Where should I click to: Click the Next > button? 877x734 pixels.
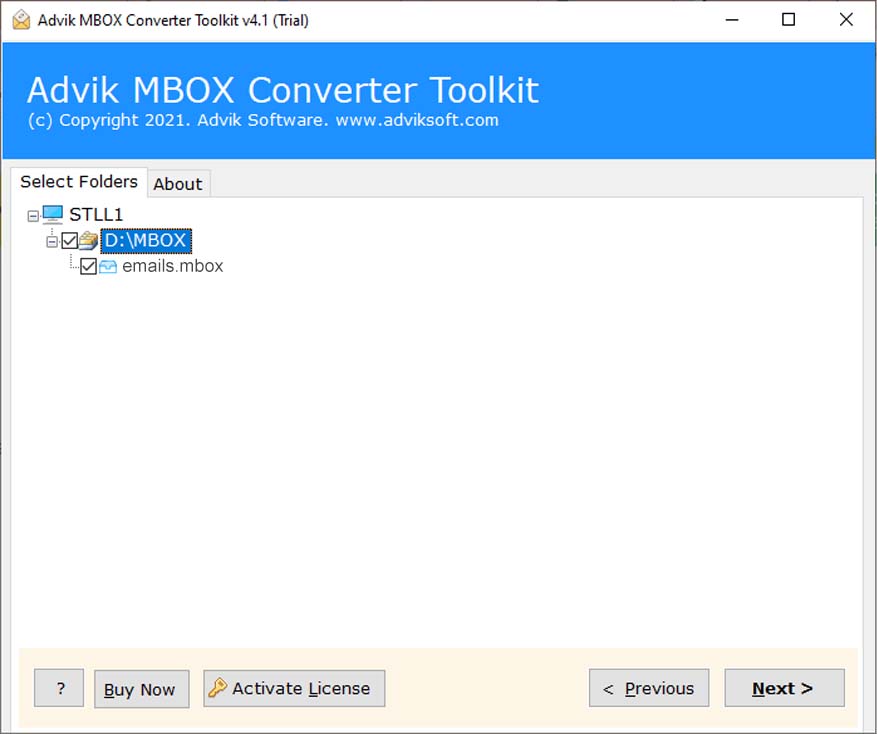click(784, 688)
